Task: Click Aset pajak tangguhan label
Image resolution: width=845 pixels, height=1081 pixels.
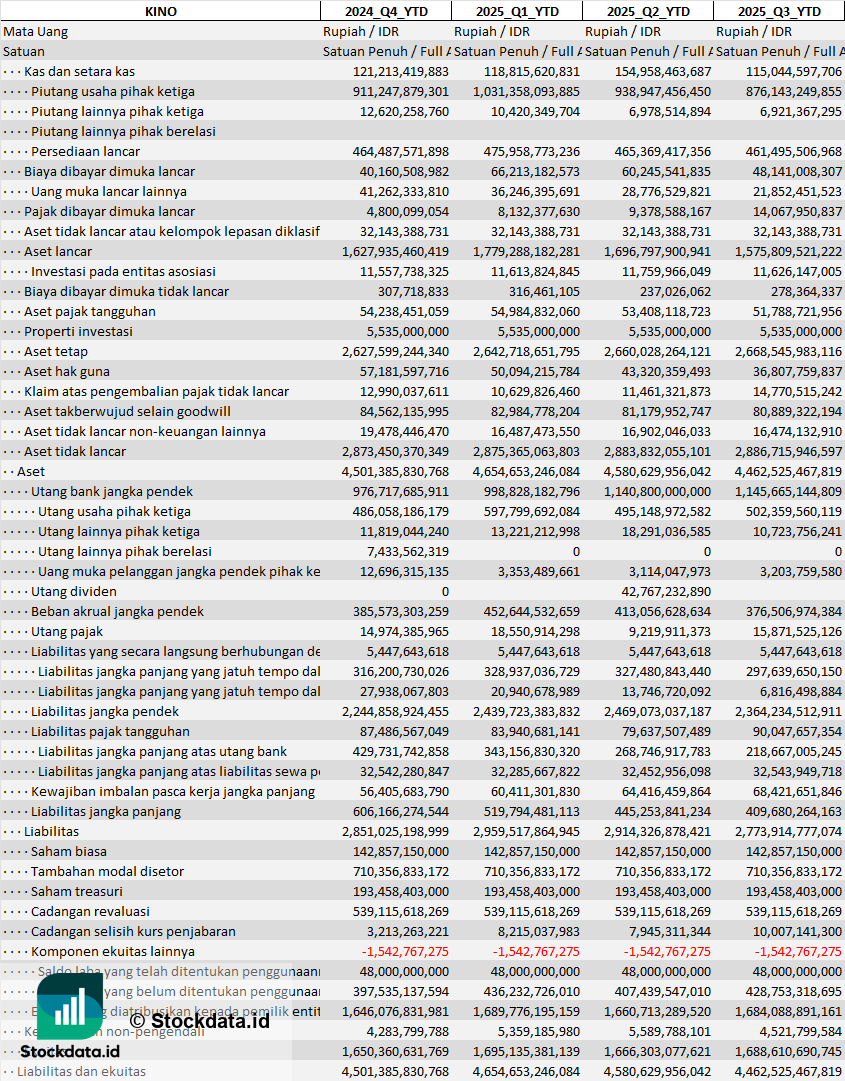Action: pos(90,312)
